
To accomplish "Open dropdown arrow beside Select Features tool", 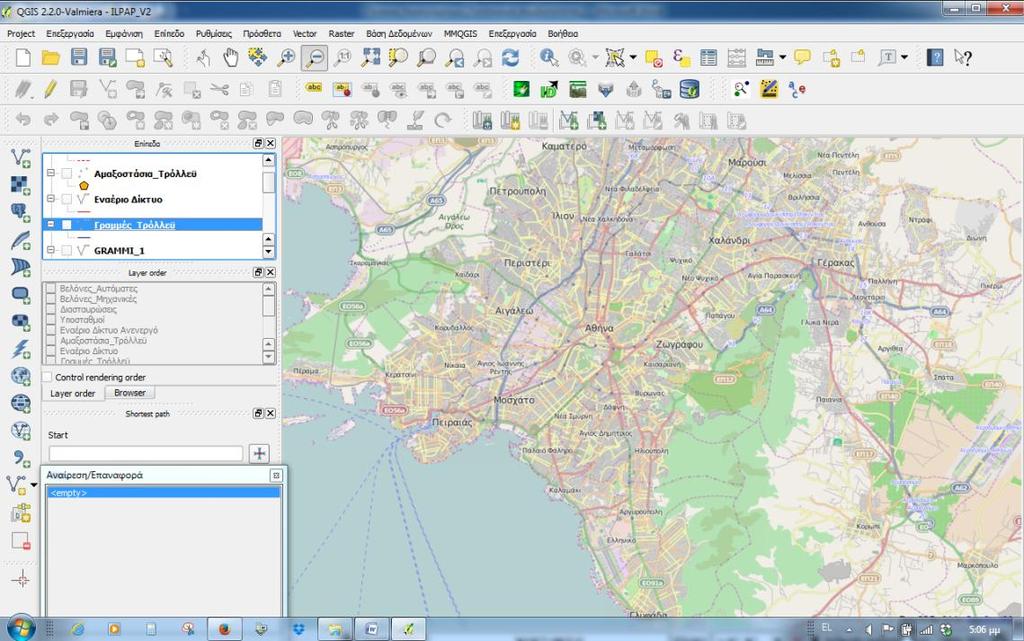I will coord(633,58).
